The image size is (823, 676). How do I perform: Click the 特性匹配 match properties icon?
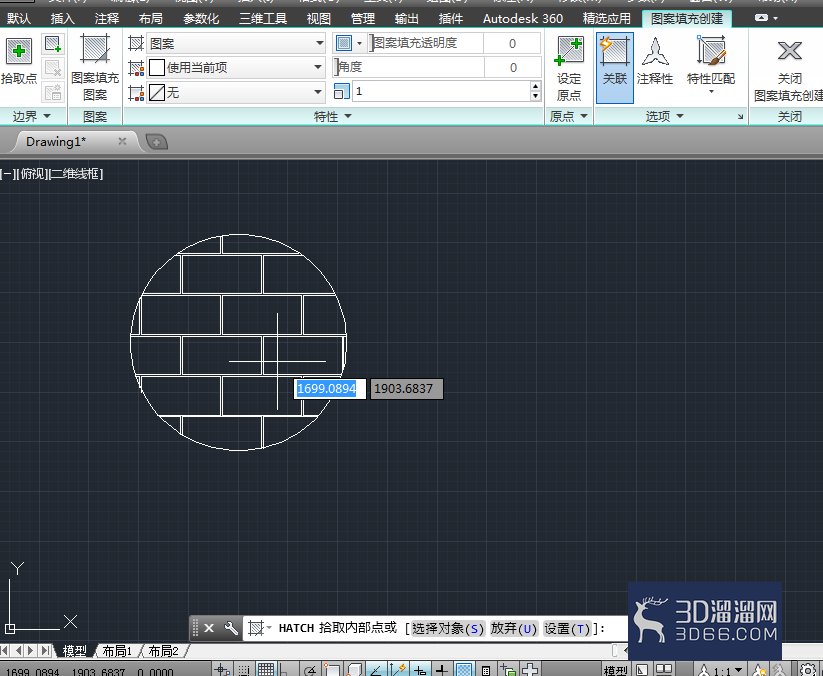711,50
